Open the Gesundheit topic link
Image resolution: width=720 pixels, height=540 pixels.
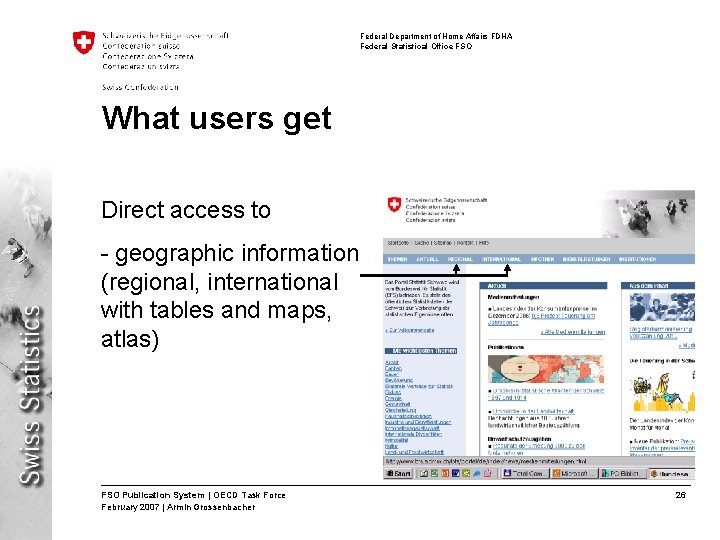(x=397, y=404)
